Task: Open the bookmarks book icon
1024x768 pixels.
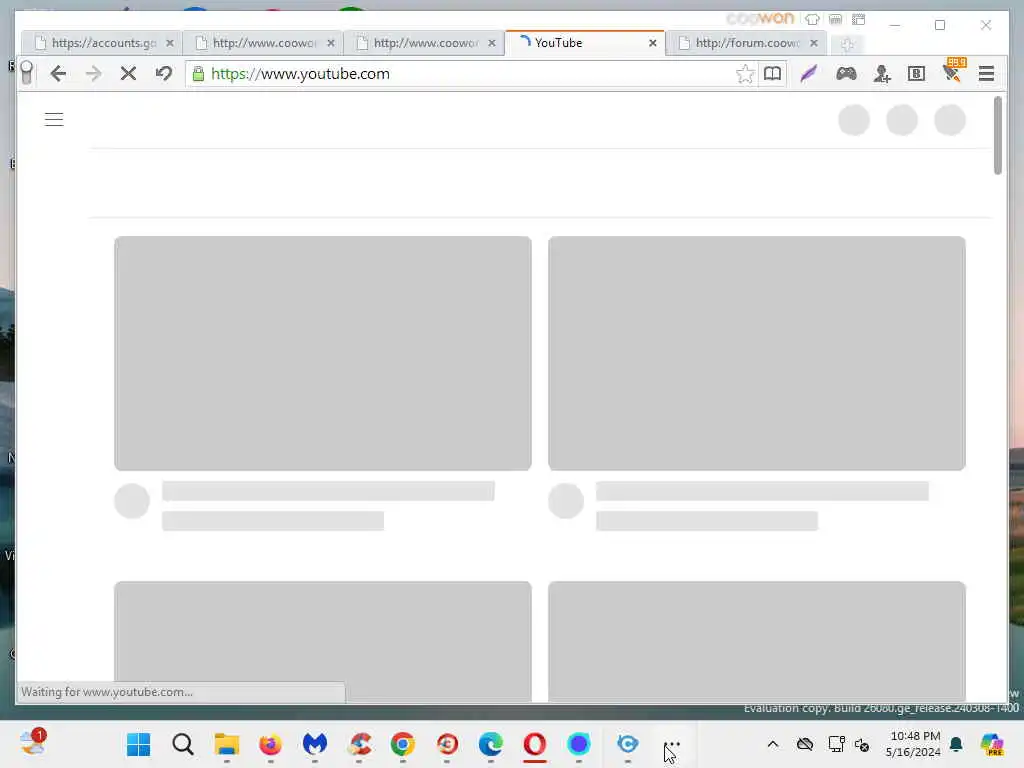Action: pyautogui.click(x=773, y=73)
